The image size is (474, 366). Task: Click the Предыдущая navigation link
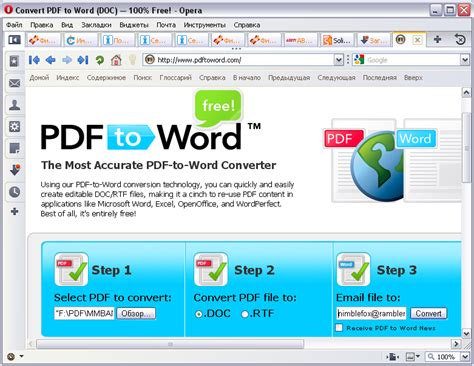[x=289, y=78]
